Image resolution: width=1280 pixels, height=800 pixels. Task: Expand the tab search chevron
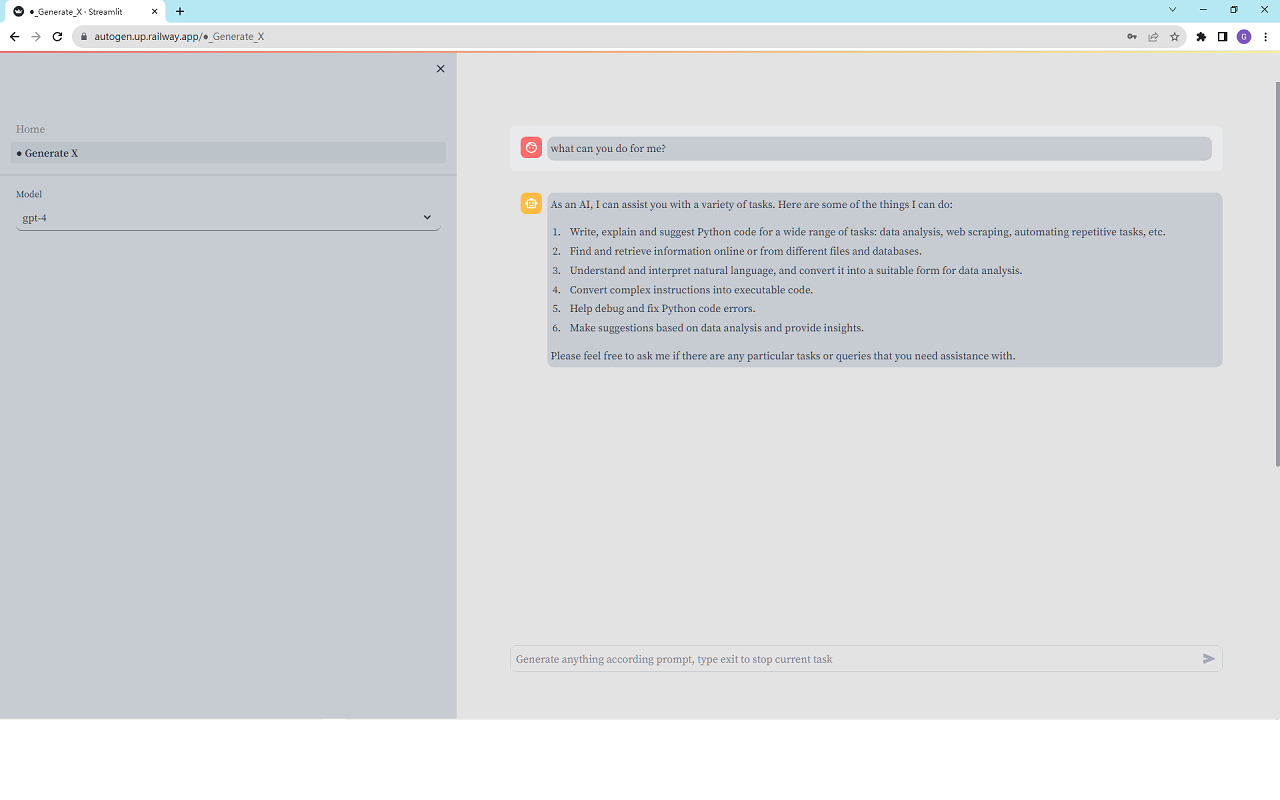(x=1173, y=10)
